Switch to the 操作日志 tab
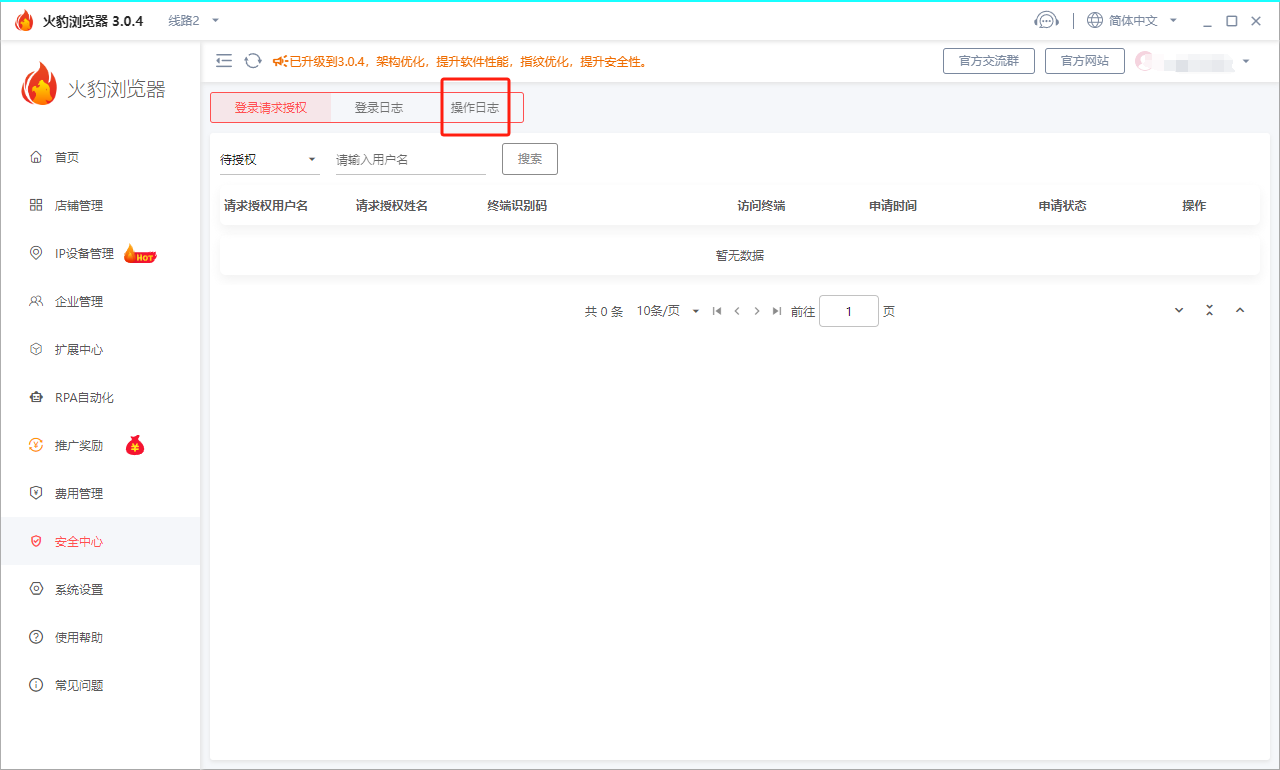This screenshot has height=770, width=1280. [x=475, y=106]
